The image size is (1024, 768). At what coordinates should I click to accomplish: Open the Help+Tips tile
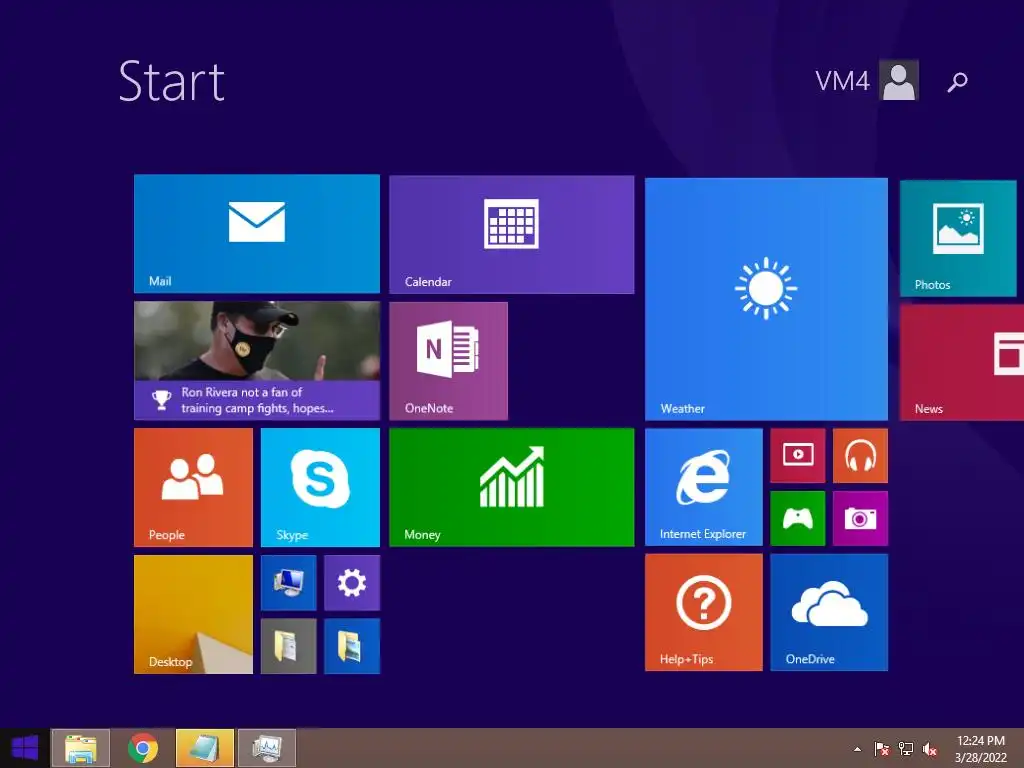click(x=703, y=613)
